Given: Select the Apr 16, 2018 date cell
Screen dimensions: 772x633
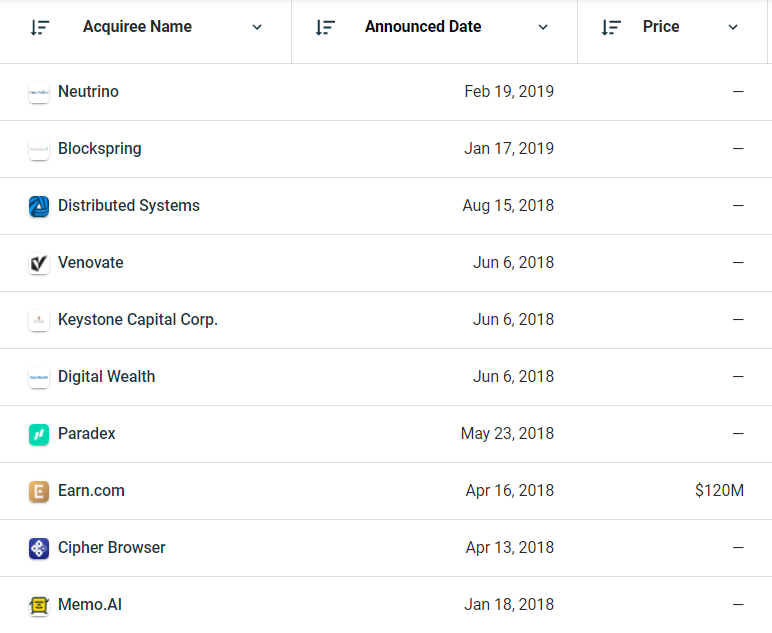Looking at the screenshot, I should click(x=510, y=491).
